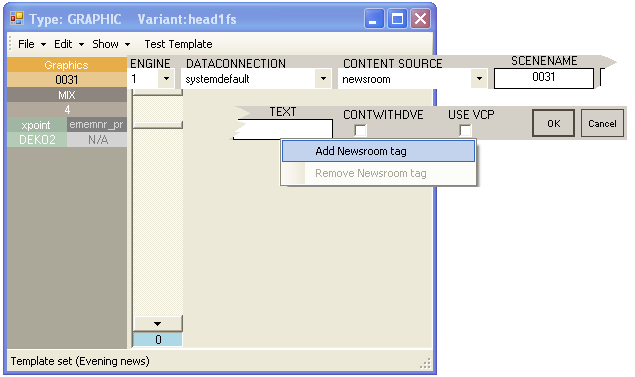Click the OK button

coord(553,123)
